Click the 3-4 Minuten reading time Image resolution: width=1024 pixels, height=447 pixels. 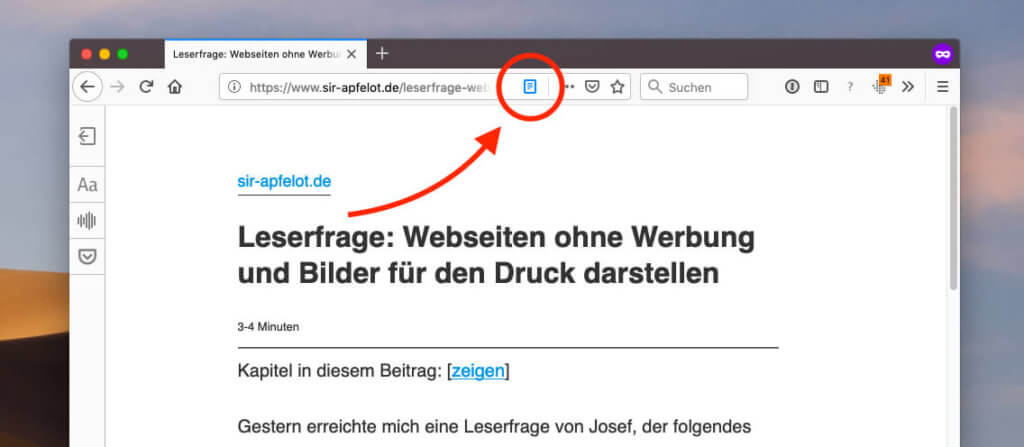[268, 327]
